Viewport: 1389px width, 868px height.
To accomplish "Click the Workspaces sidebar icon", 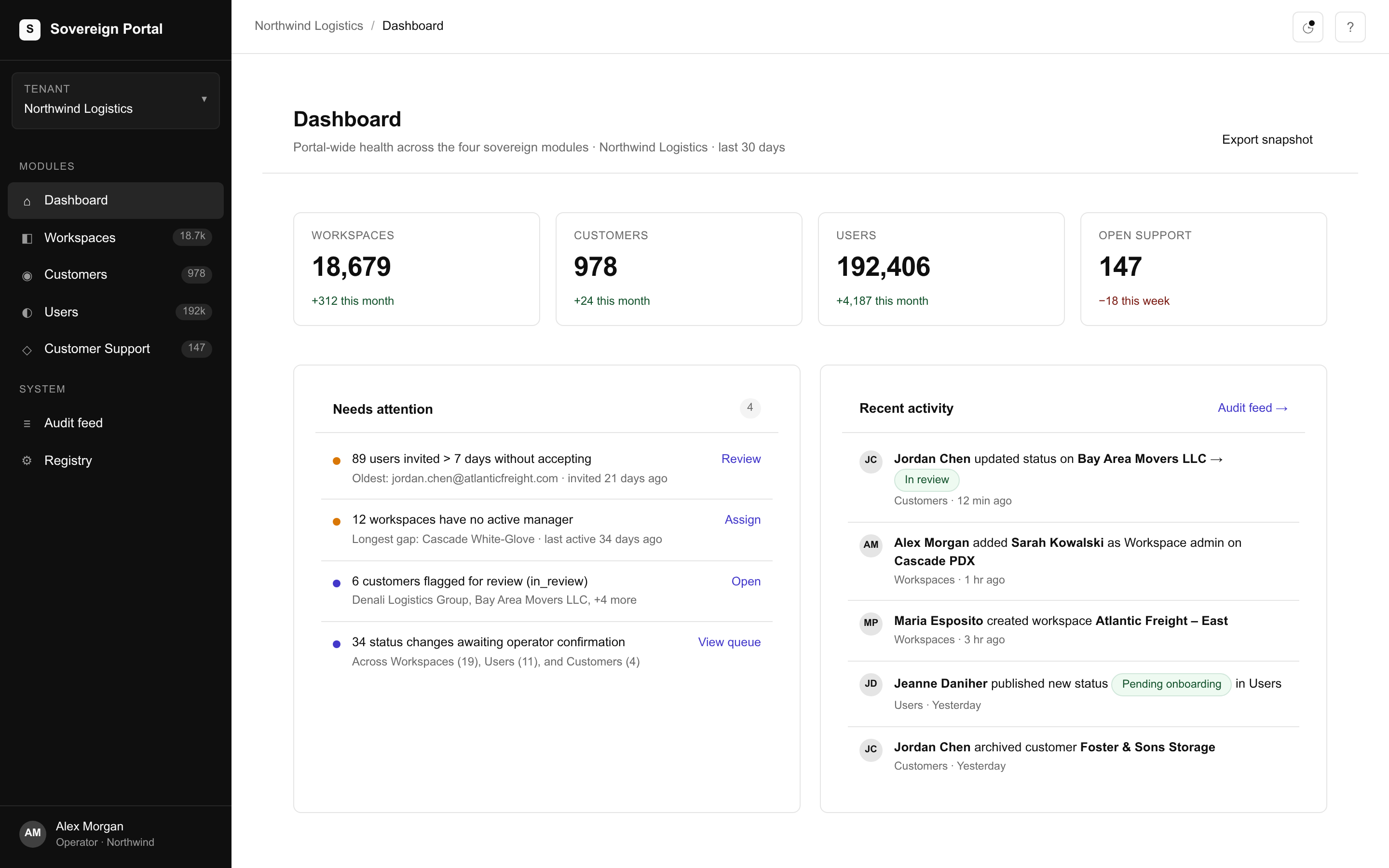I will click(27, 238).
